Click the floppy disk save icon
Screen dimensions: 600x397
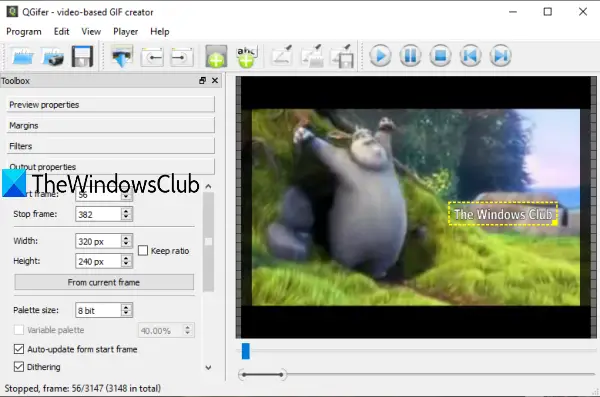82,56
